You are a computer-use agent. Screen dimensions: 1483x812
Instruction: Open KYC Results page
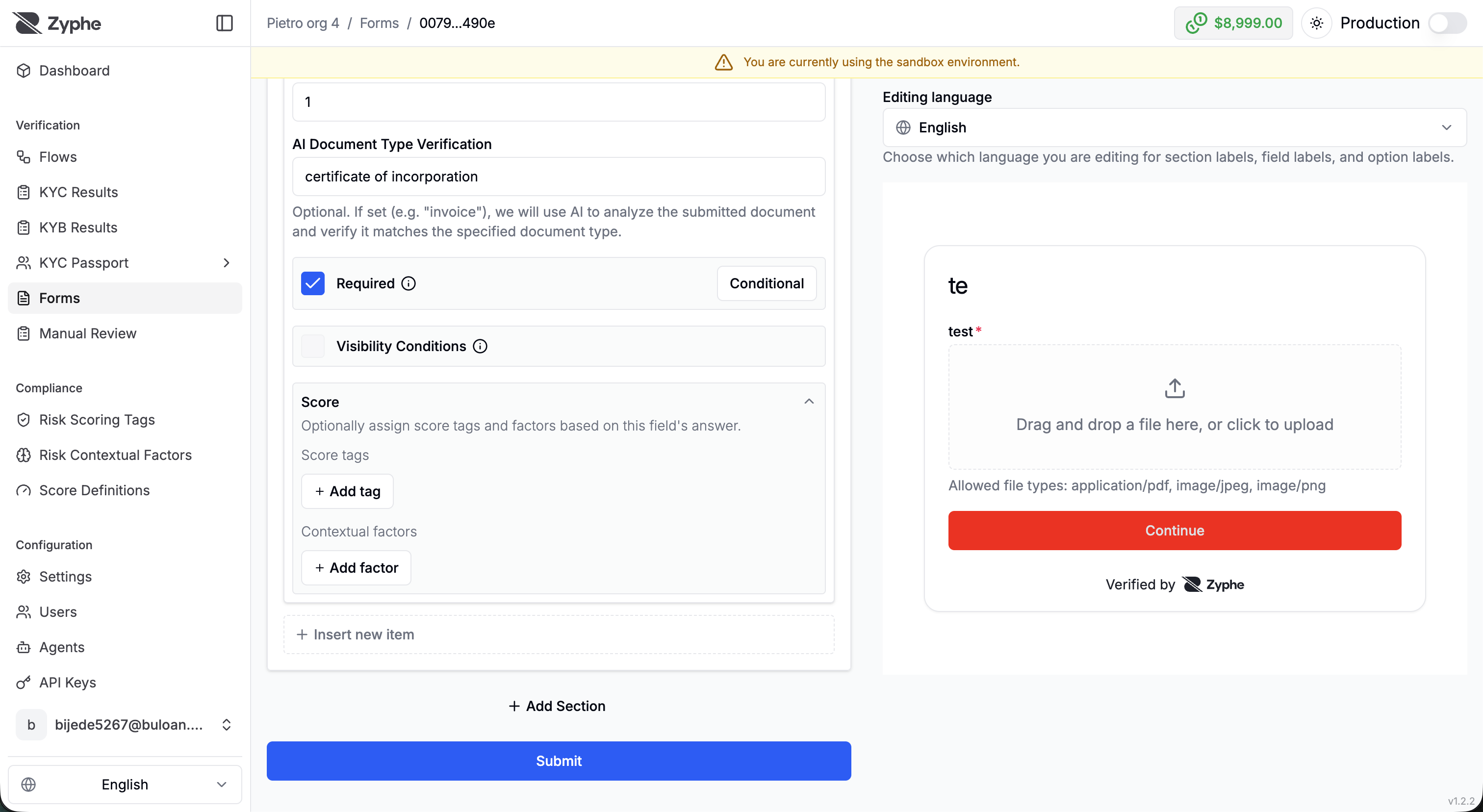tap(125, 192)
